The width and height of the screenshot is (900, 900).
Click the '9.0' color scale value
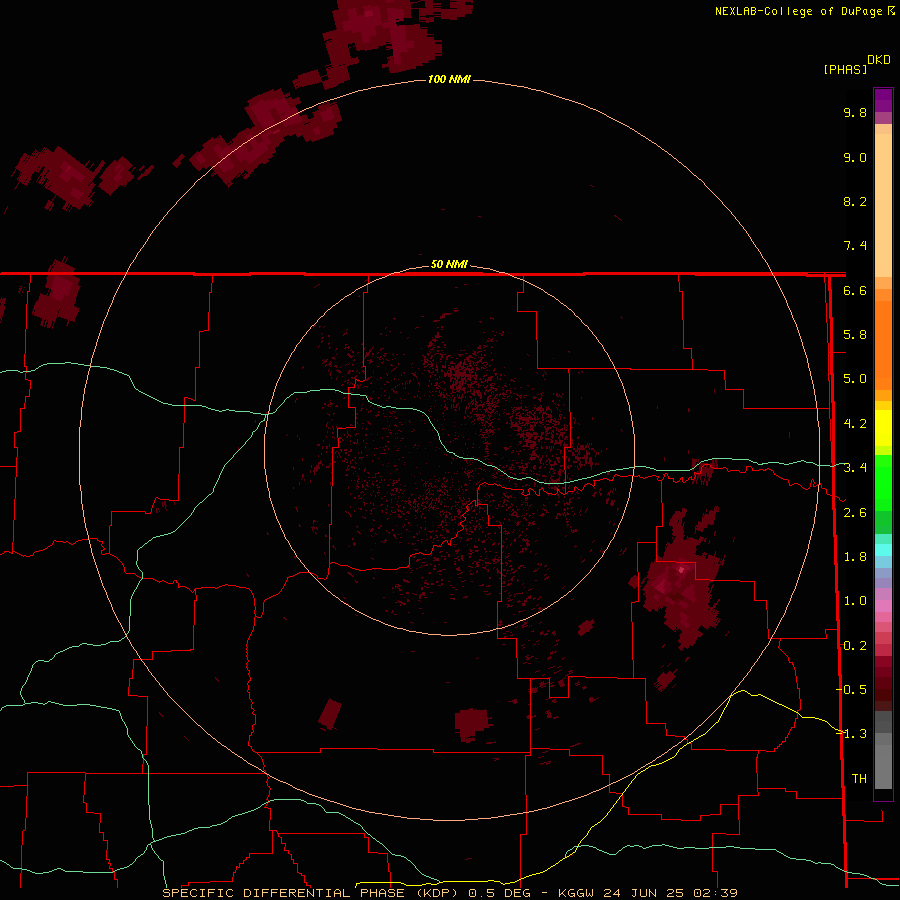(855, 157)
